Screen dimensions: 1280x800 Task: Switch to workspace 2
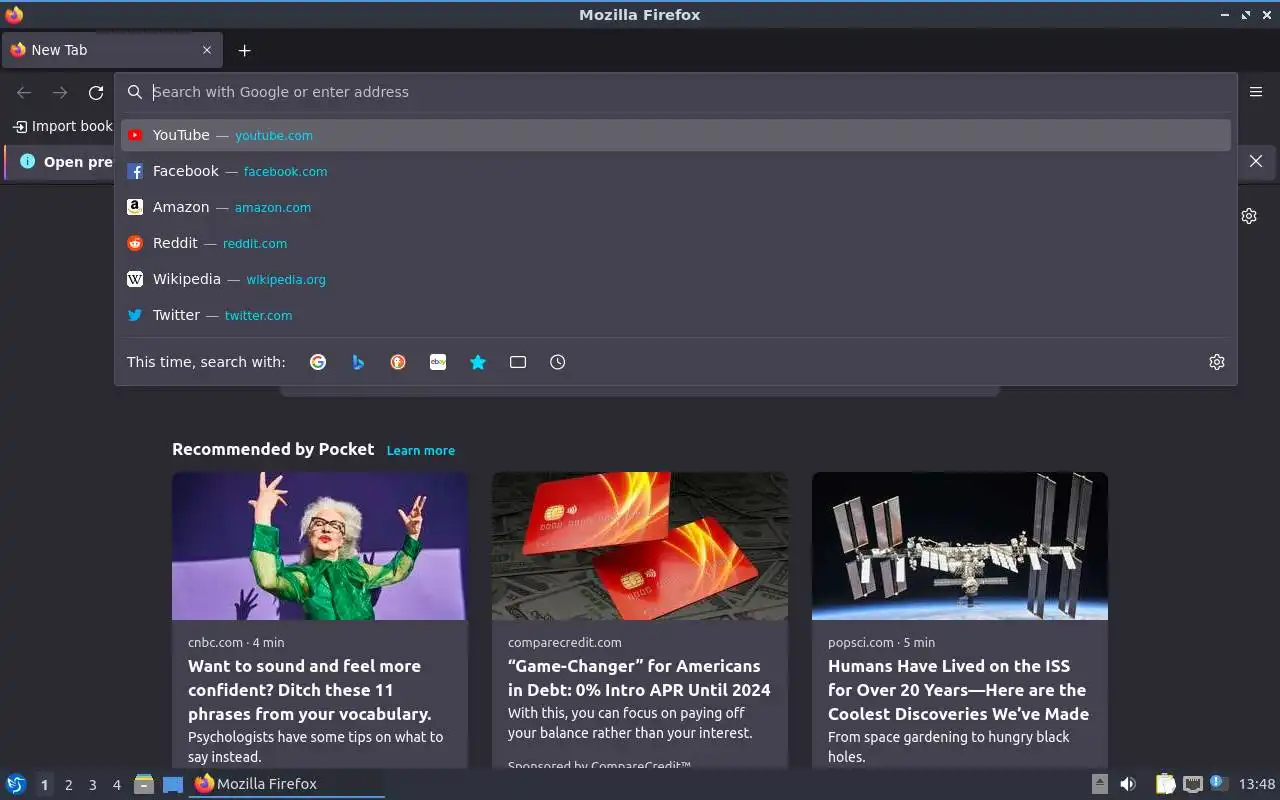tap(68, 785)
